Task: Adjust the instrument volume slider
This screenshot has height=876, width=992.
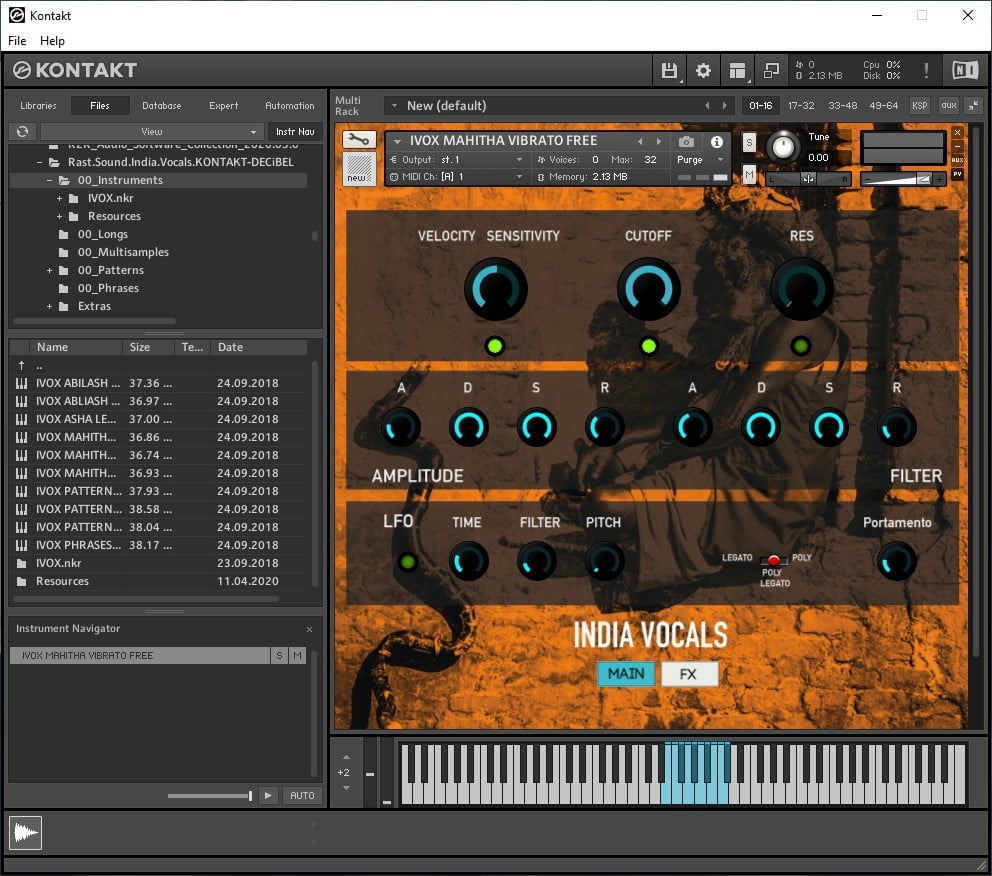Action: [903, 180]
